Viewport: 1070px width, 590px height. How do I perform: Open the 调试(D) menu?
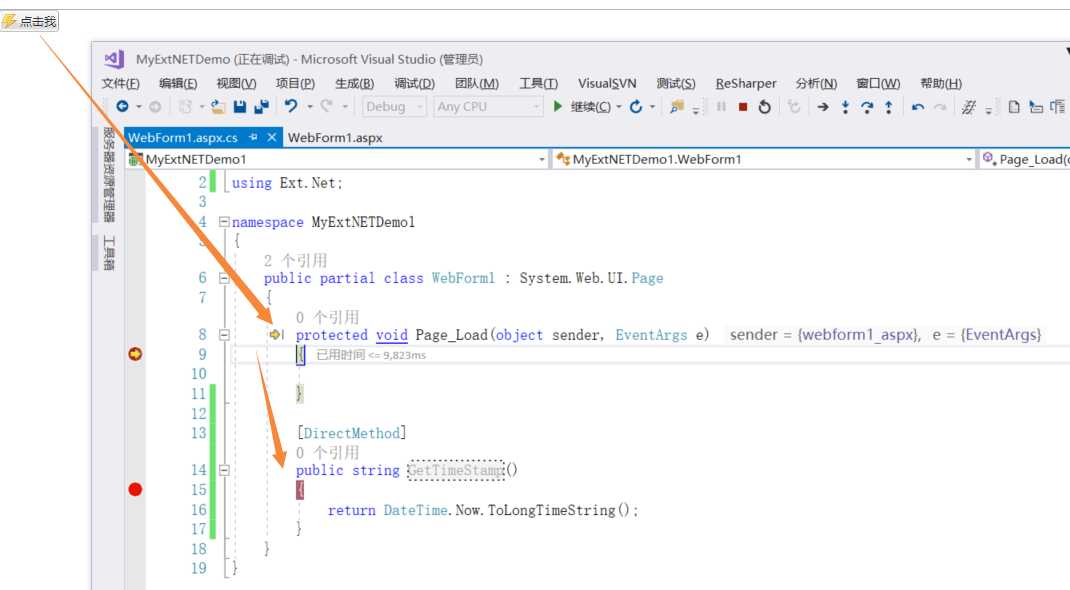[414, 83]
